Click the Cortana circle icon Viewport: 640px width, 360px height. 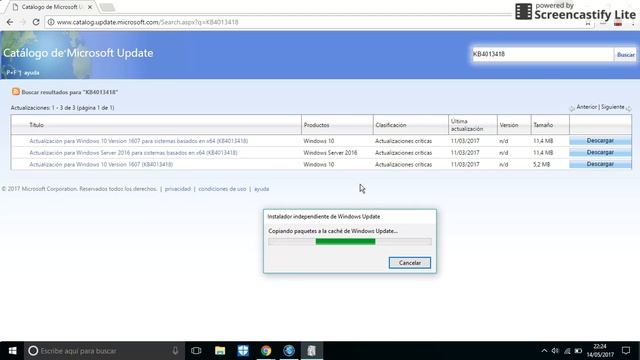click(x=33, y=351)
